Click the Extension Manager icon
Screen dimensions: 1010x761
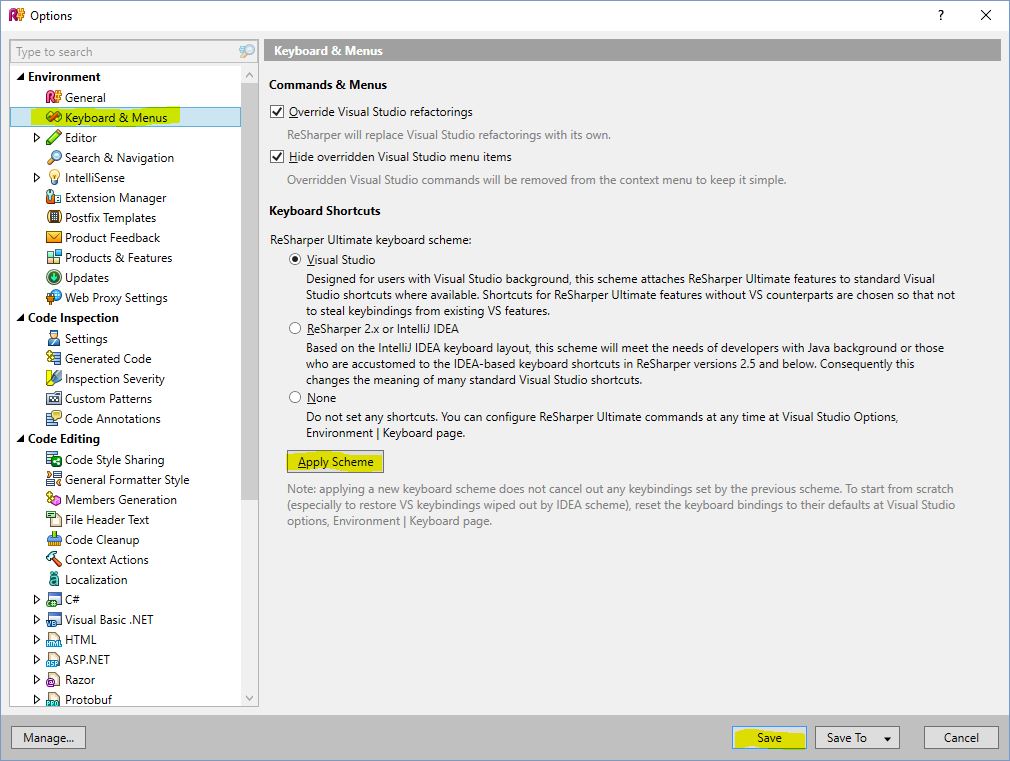pos(53,197)
